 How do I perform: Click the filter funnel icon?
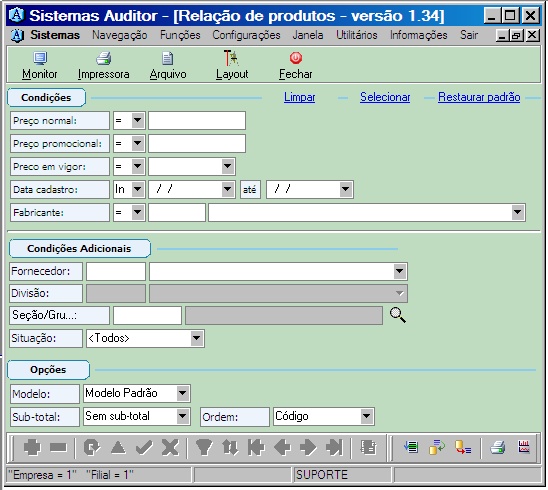pyautogui.click(x=204, y=447)
